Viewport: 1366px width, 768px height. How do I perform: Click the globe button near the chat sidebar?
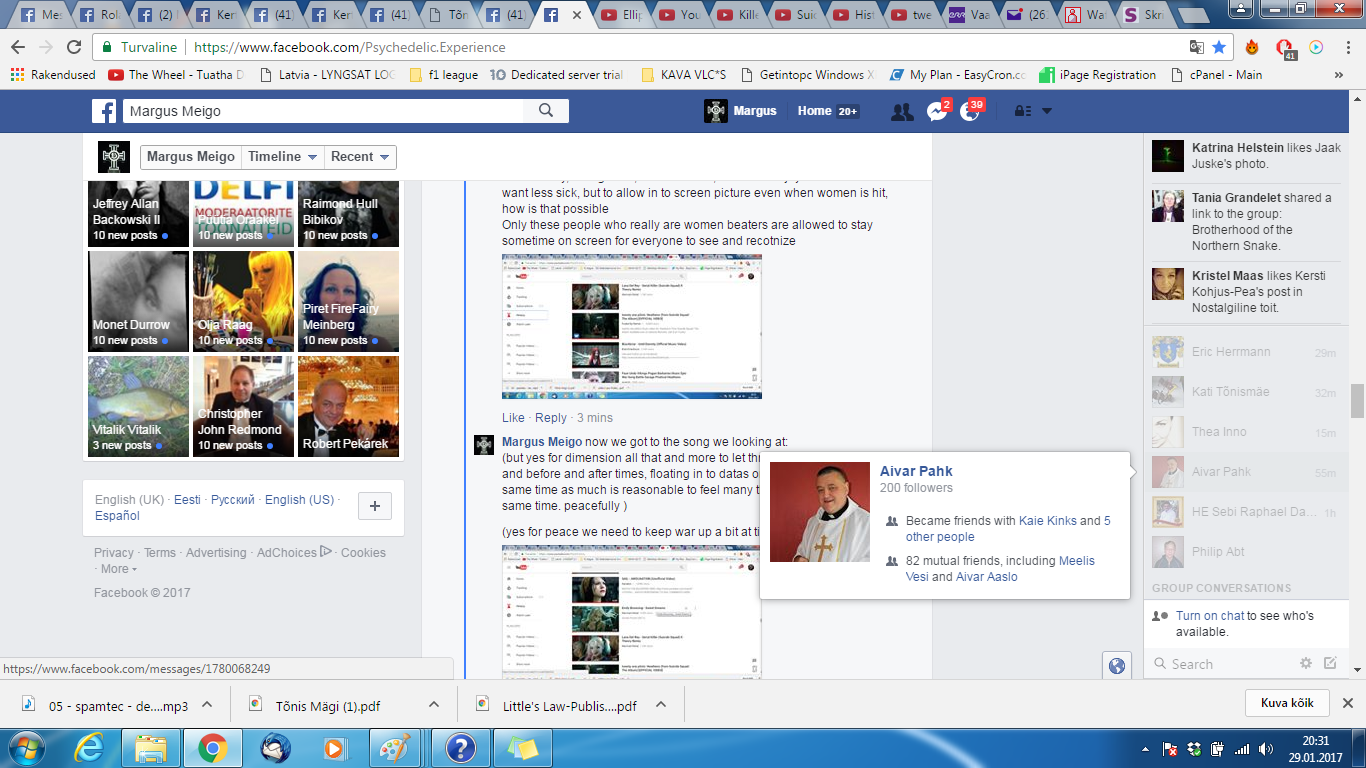(x=1117, y=665)
